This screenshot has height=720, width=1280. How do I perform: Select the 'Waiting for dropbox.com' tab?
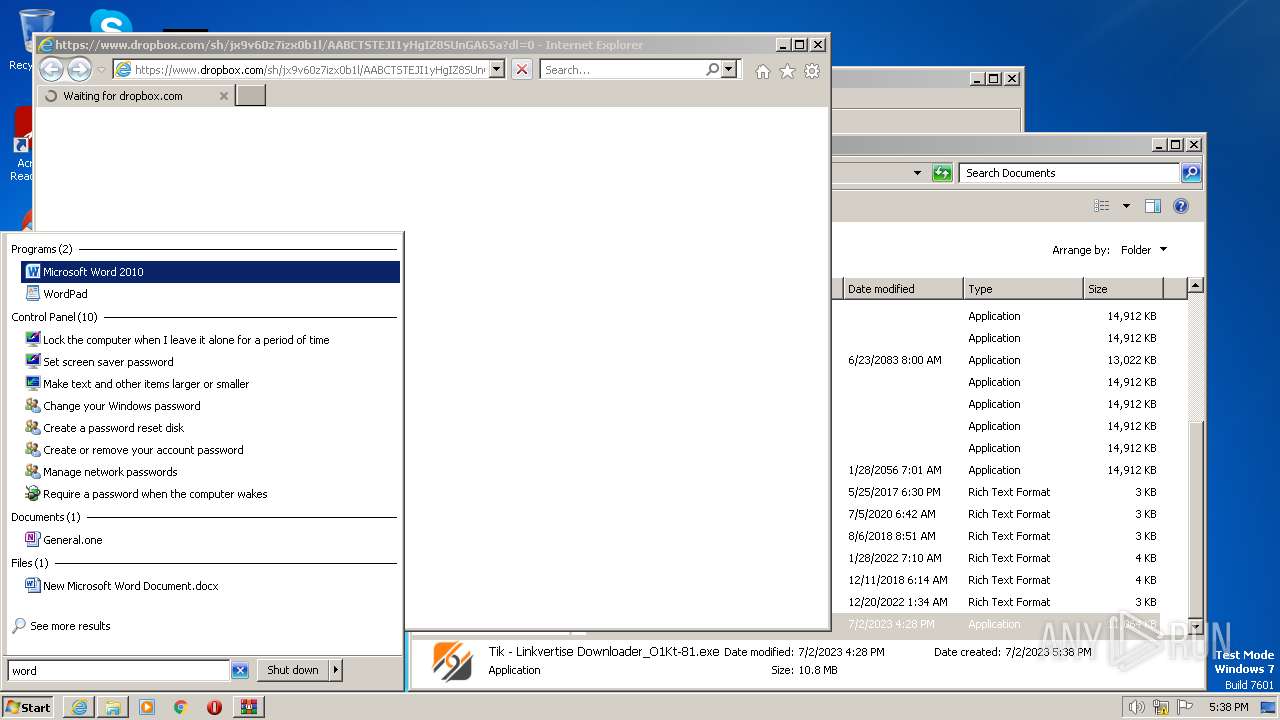pos(135,96)
